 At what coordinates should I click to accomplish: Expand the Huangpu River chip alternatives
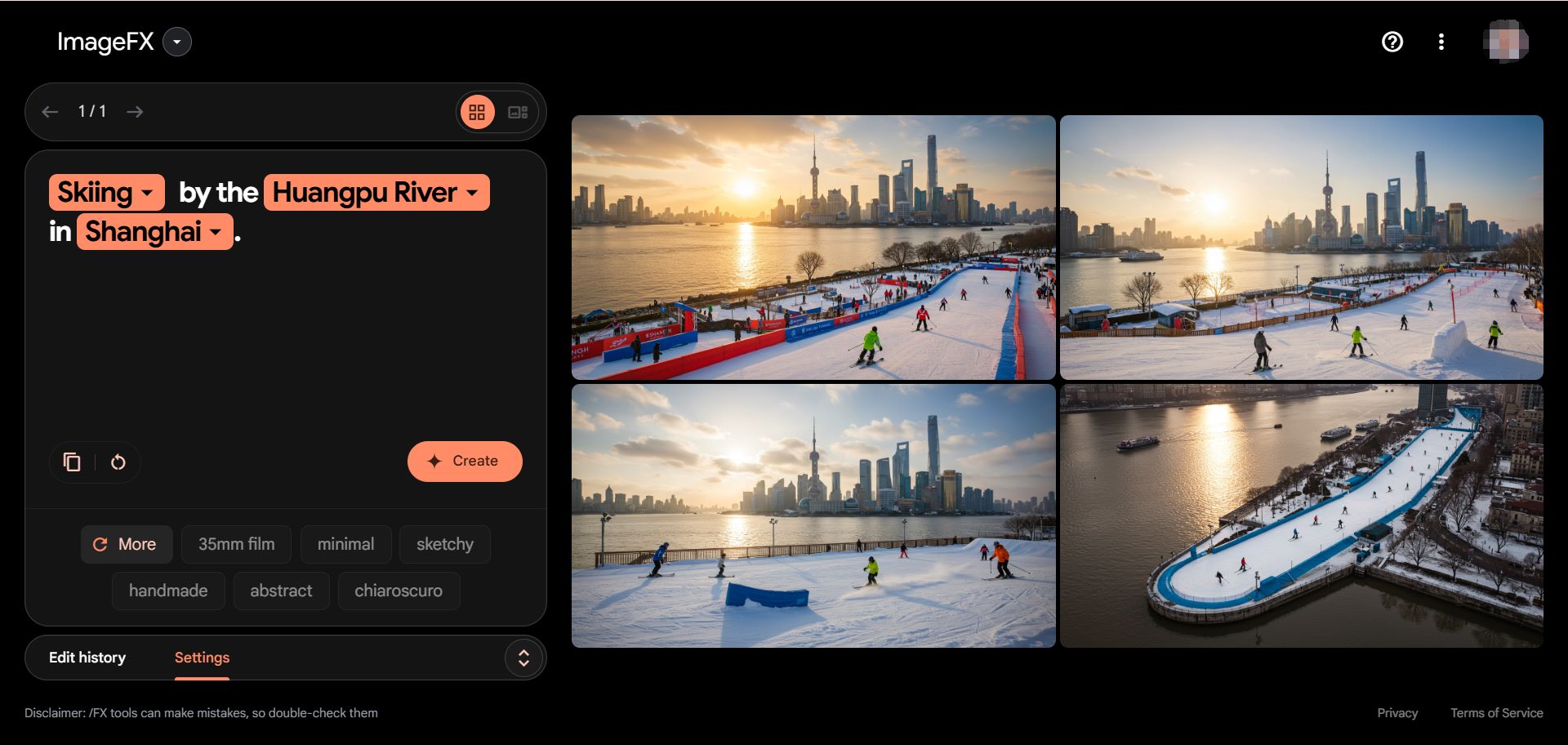pos(376,193)
